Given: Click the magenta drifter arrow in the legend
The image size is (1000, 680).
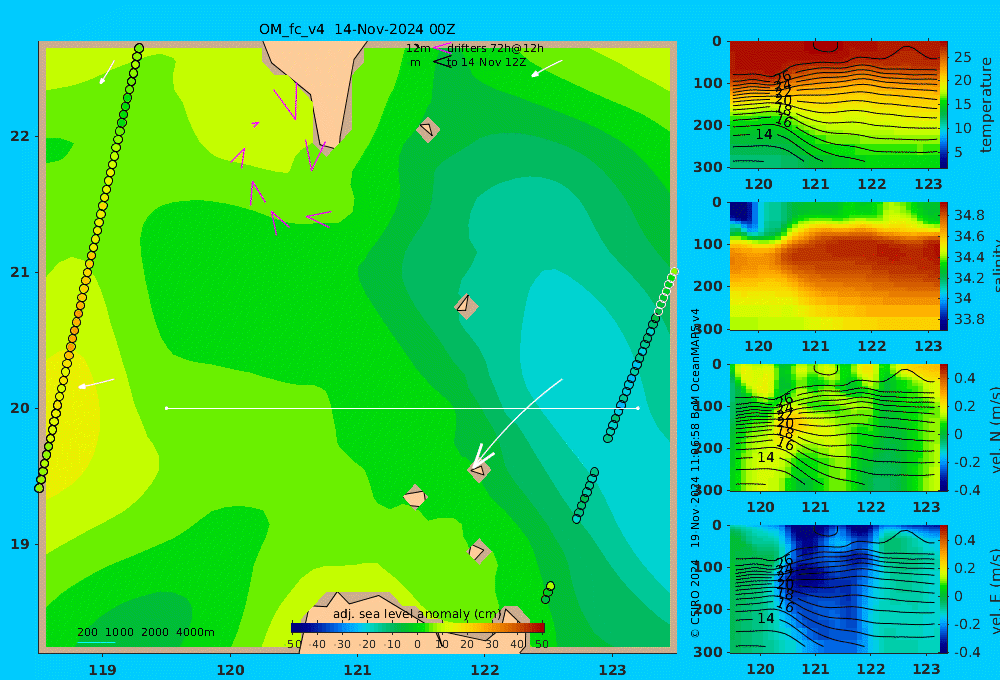Looking at the screenshot, I should click(x=441, y=47).
